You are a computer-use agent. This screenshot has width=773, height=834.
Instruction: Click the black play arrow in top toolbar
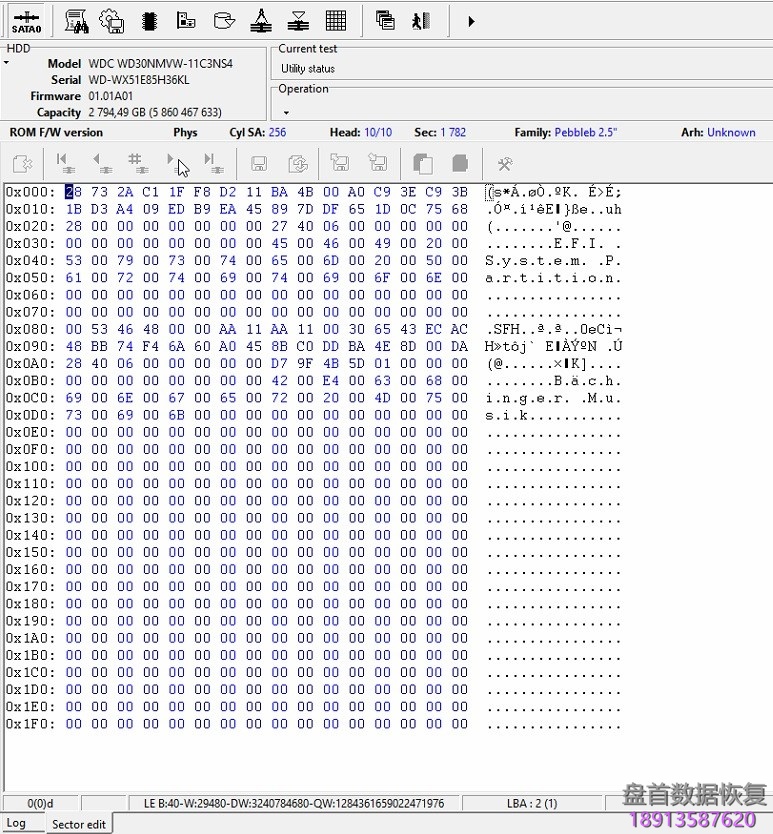471,22
